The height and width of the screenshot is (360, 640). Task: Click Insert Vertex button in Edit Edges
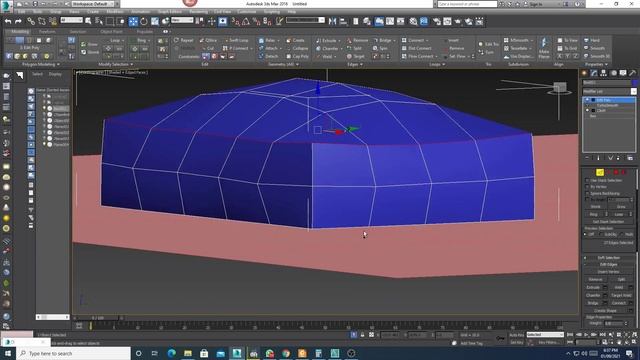tap(608, 272)
